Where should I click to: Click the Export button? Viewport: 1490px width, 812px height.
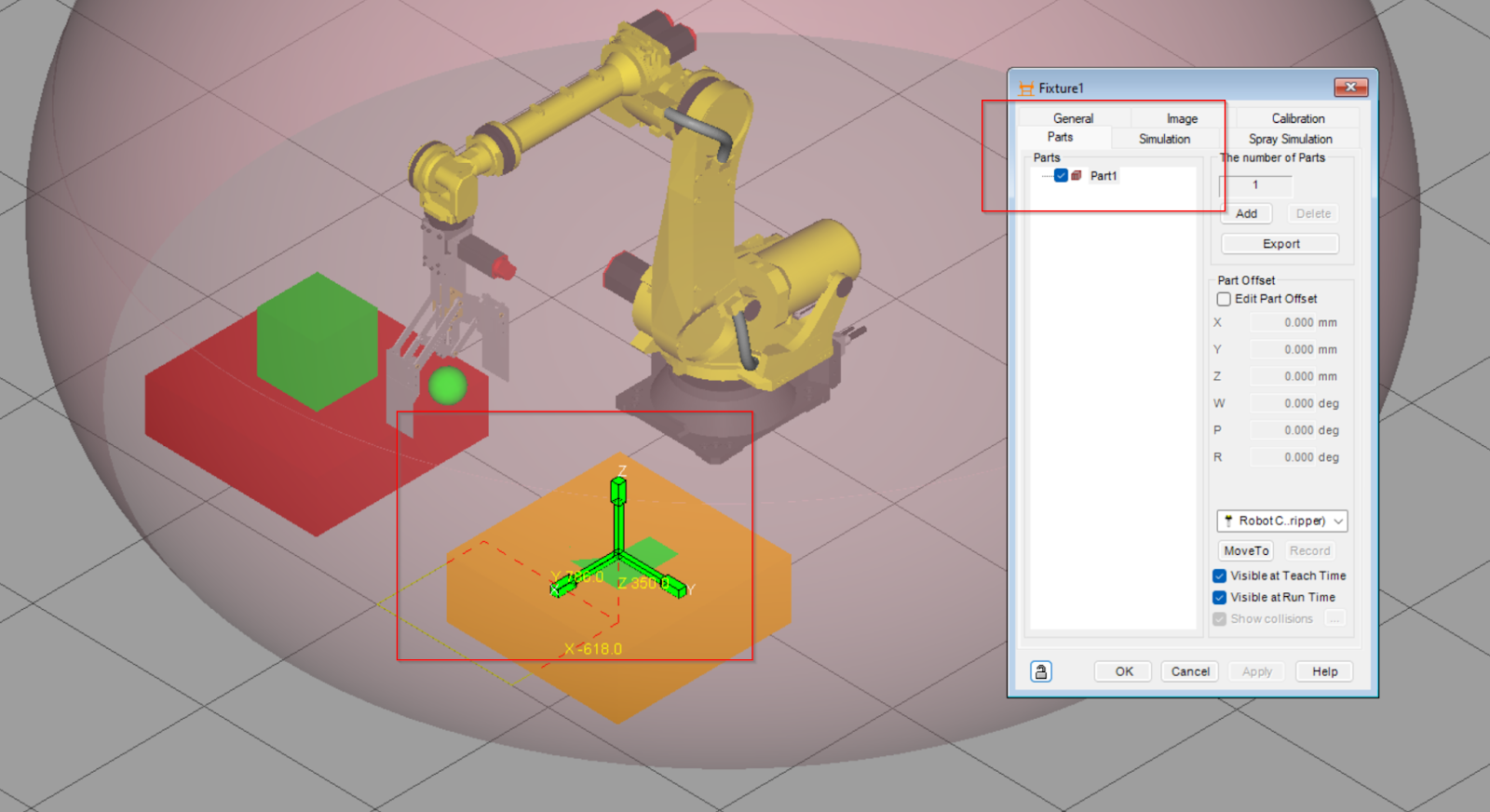pos(1280,244)
